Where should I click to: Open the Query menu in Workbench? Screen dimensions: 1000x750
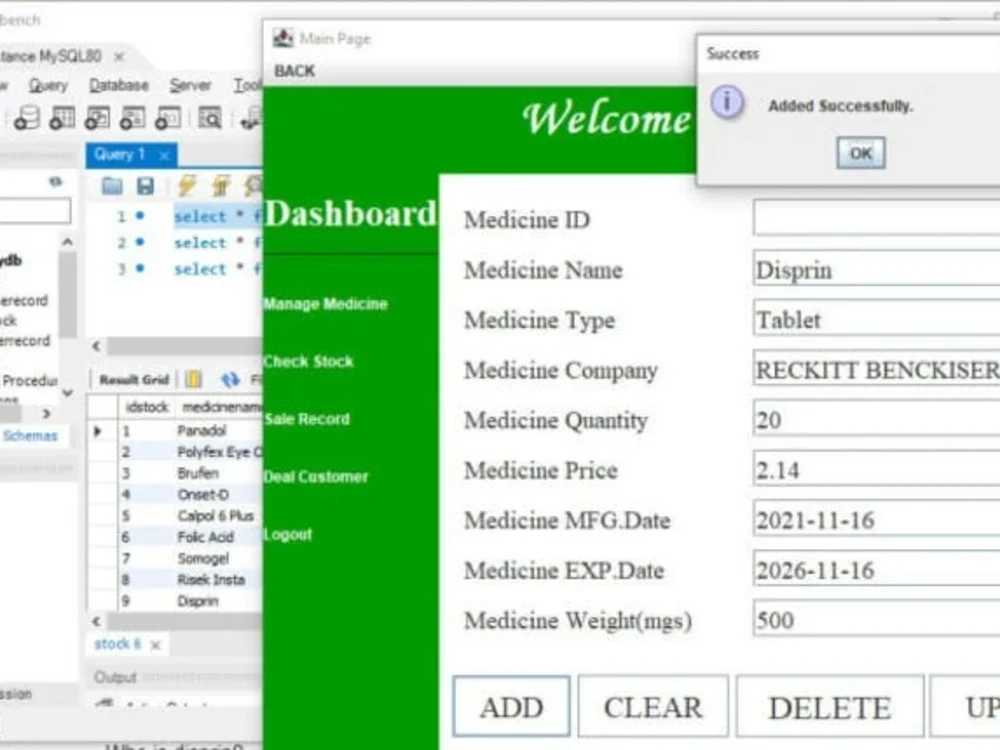pyautogui.click(x=48, y=85)
